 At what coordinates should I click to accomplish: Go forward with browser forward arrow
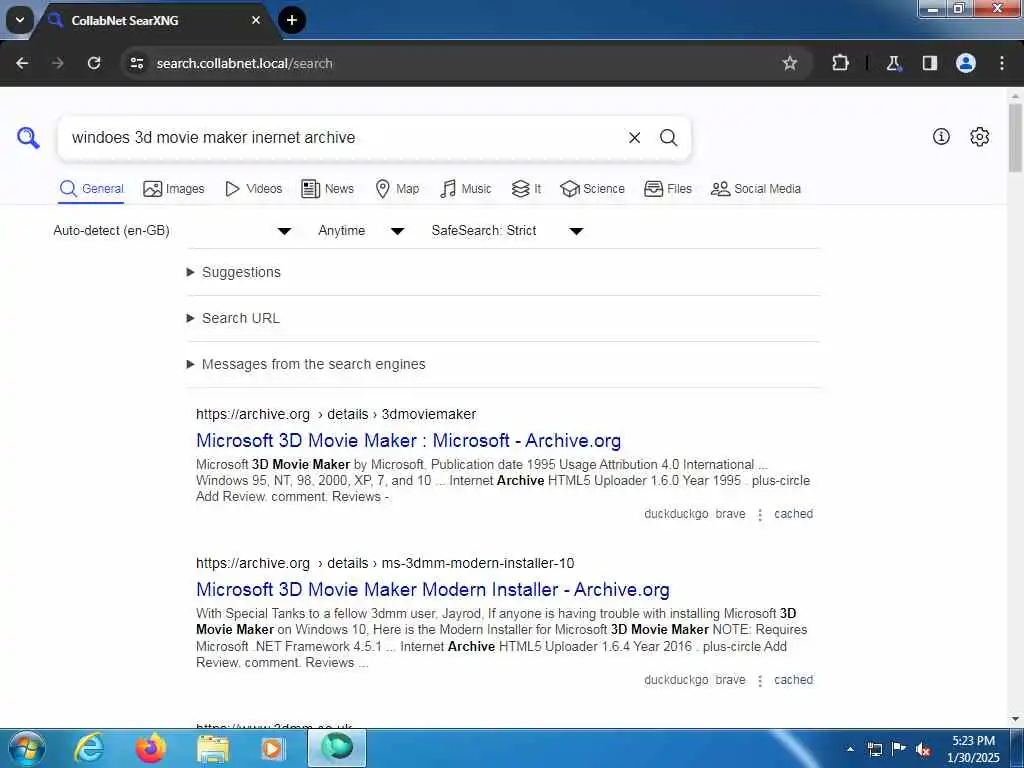click(58, 63)
